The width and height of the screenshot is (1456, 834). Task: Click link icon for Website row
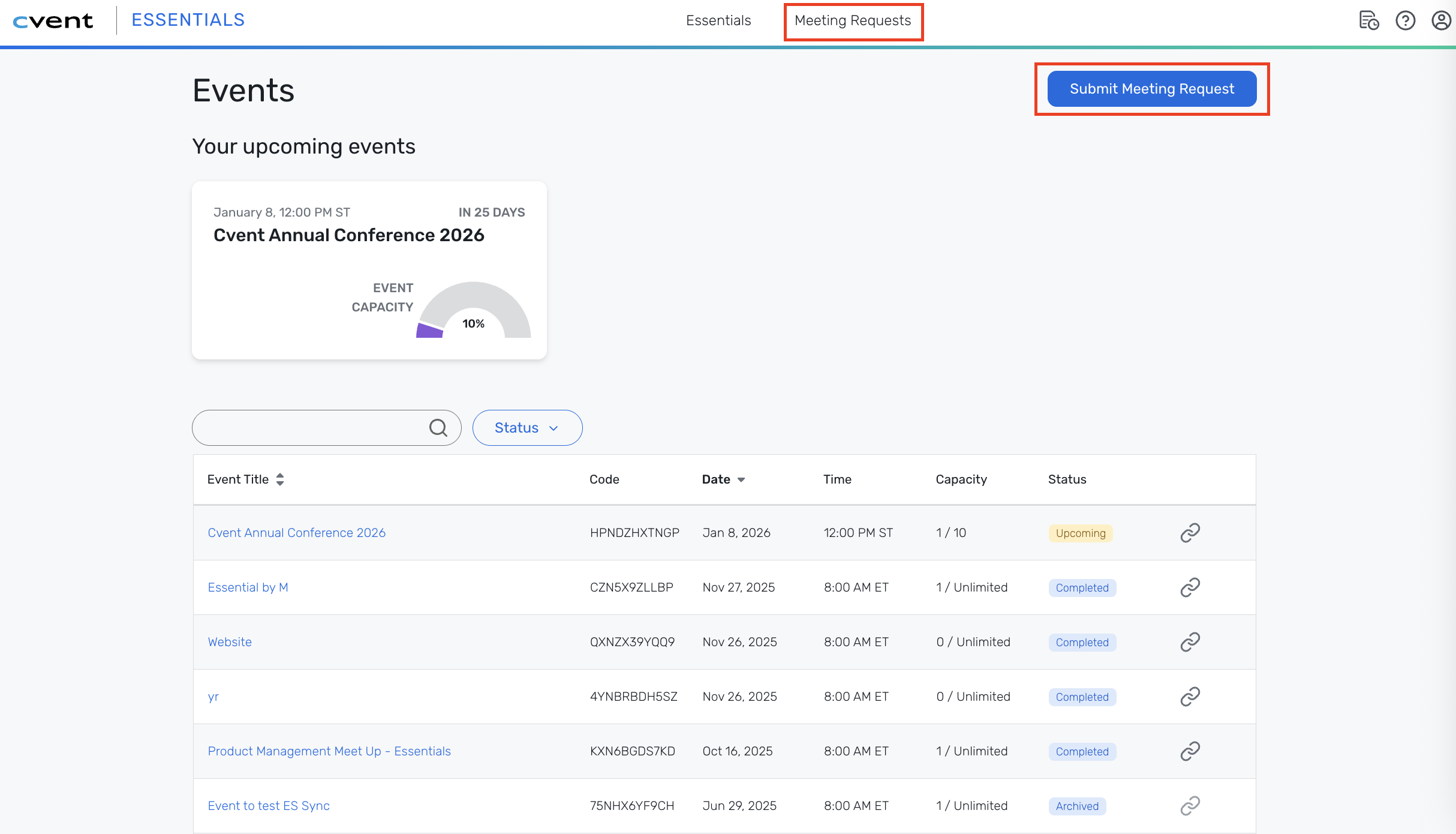click(x=1190, y=642)
